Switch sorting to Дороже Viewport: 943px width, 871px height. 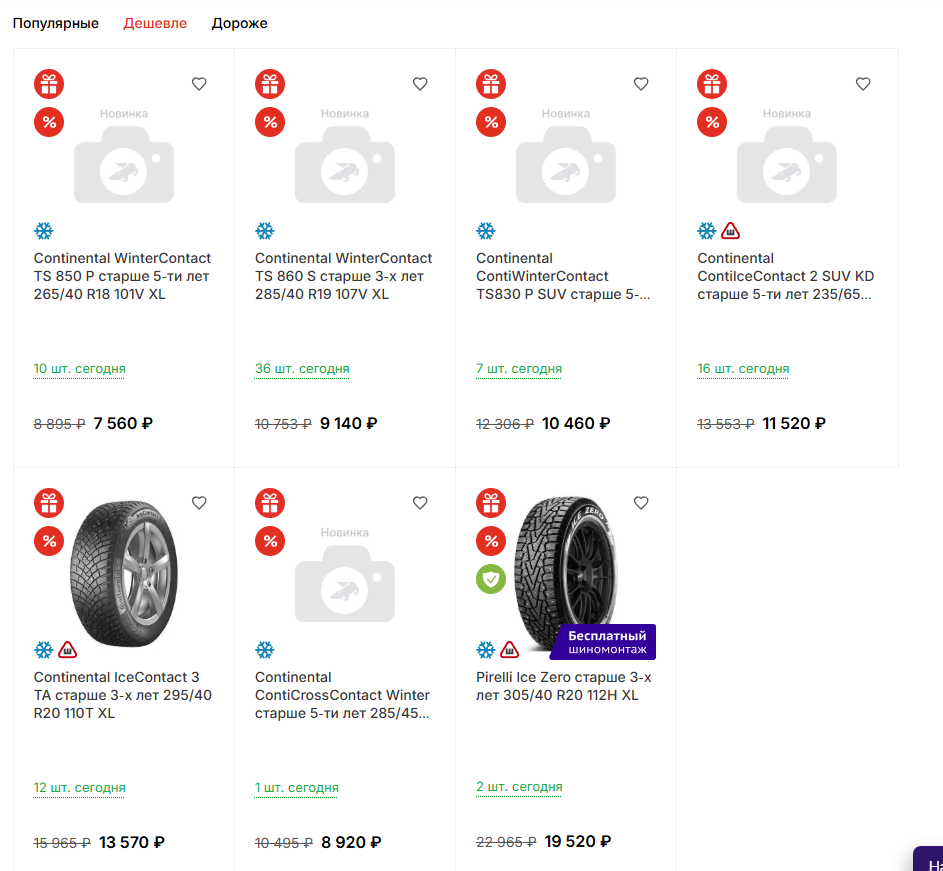pos(239,23)
